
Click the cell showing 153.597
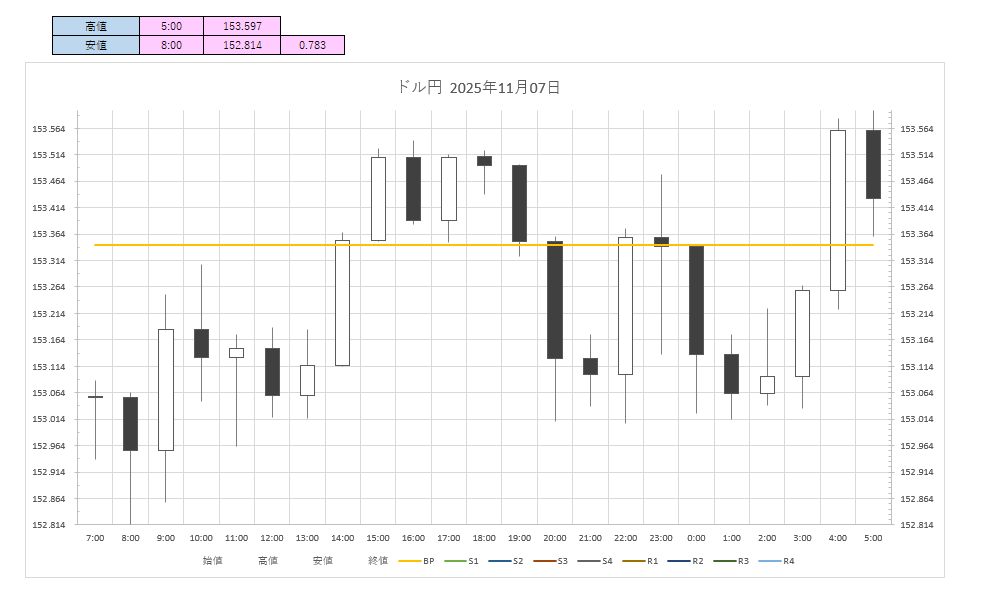pyautogui.click(x=241, y=25)
